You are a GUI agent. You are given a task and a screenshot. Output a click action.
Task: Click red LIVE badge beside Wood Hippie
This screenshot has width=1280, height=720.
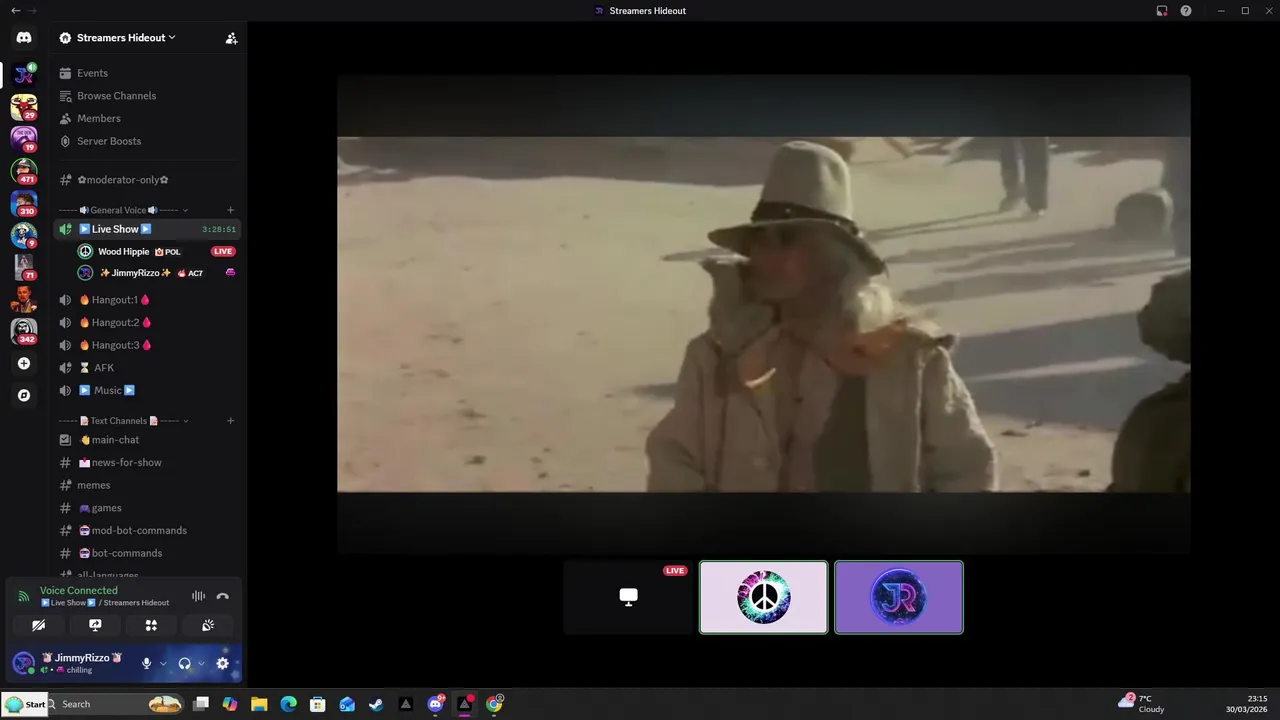(223, 252)
